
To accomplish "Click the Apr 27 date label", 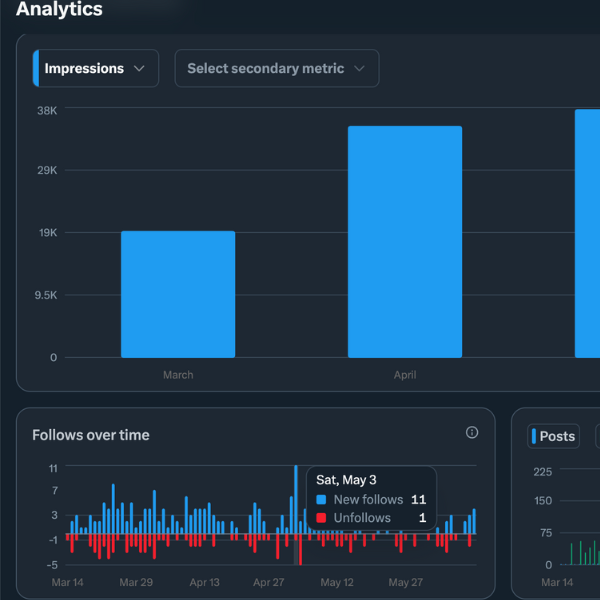I will 269,582.
